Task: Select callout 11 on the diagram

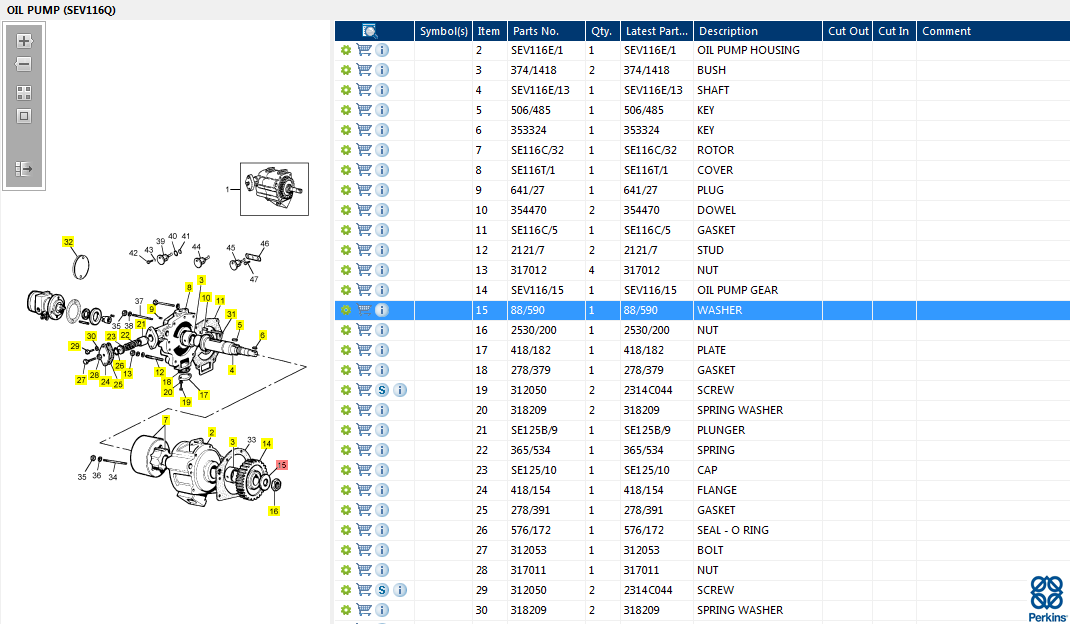Action: pyautogui.click(x=220, y=300)
